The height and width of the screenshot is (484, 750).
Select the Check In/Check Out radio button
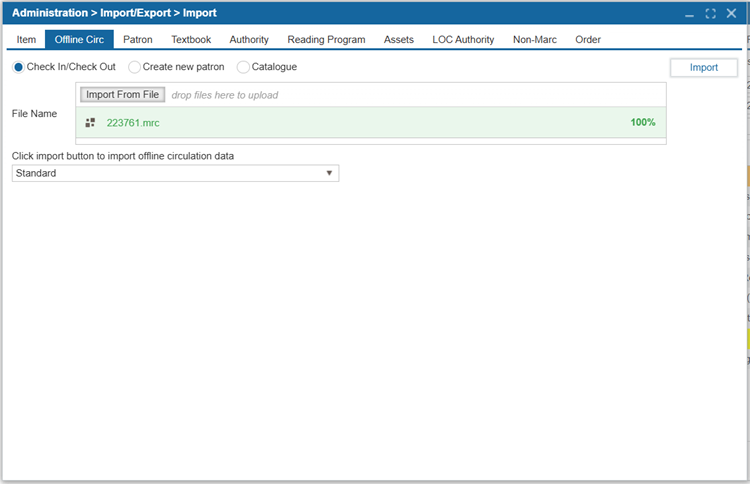tap(19, 67)
